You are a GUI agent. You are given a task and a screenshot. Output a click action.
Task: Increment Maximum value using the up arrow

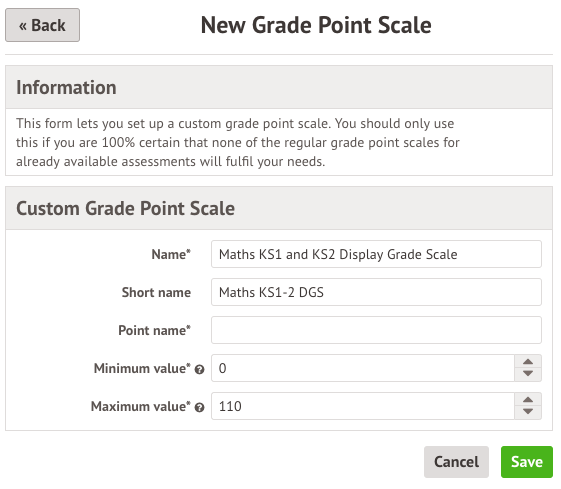click(x=528, y=400)
